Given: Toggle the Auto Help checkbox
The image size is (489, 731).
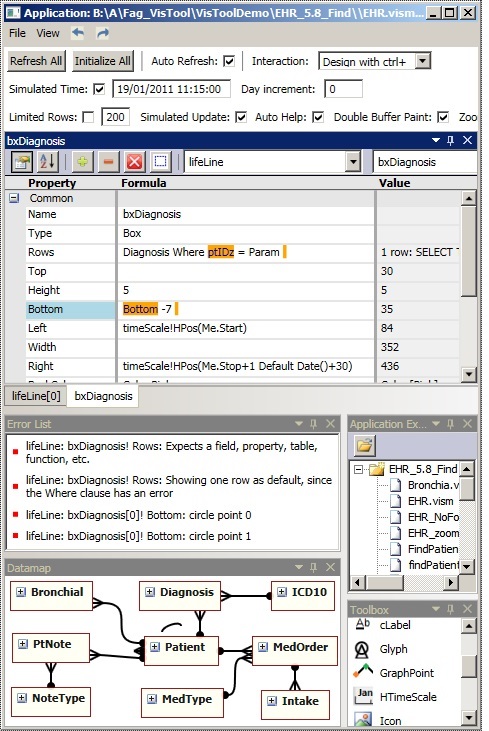Looking at the screenshot, I should pyautogui.click(x=318, y=117).
